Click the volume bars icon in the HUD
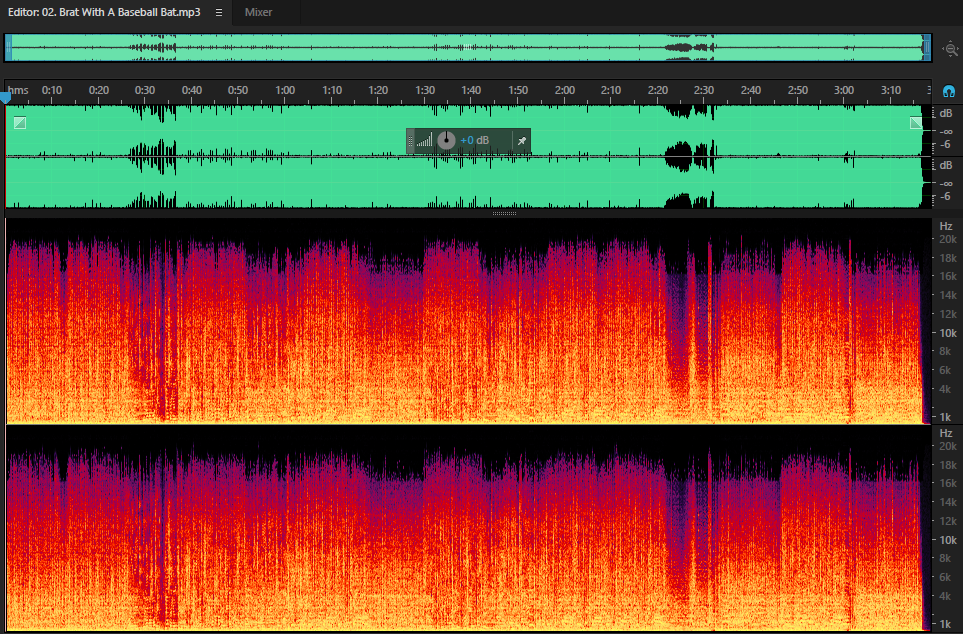Image resolution: width=963 pixels, height=634 pixels. (x=424, y=141)
